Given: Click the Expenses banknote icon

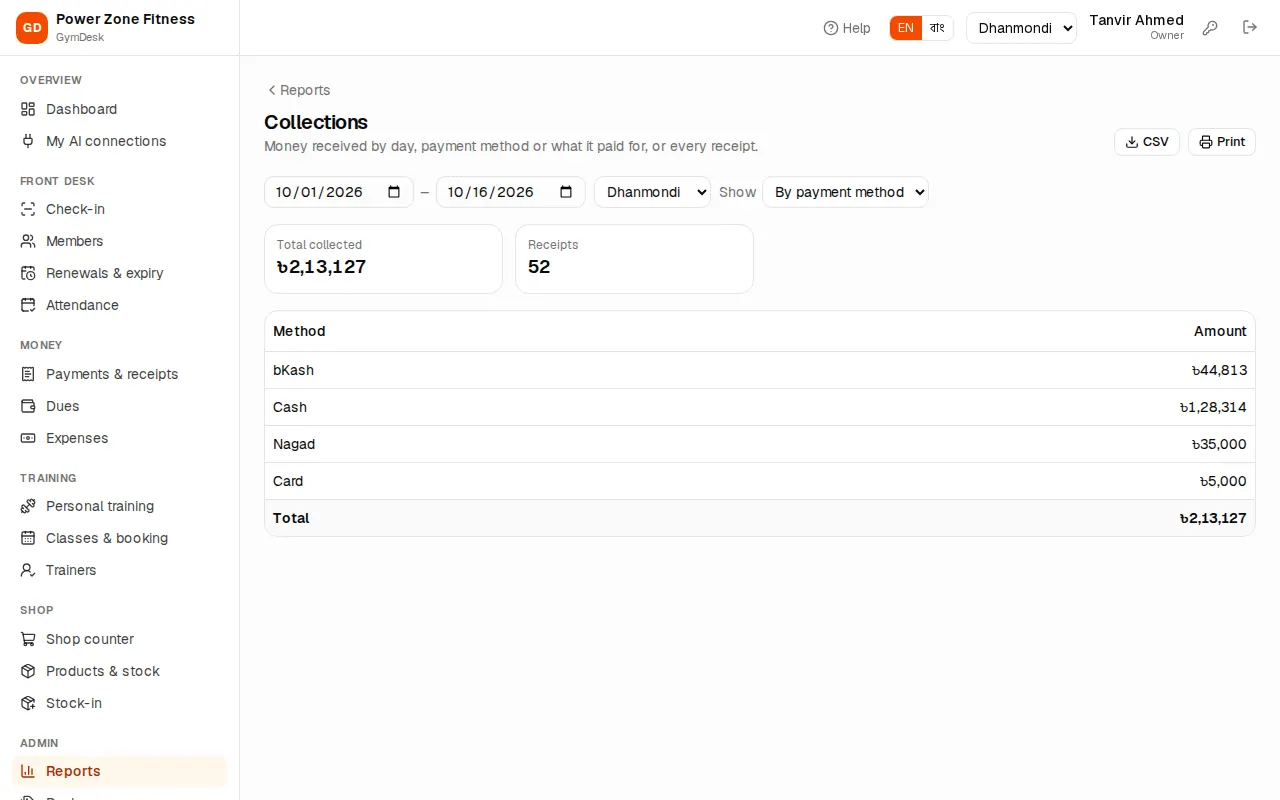Looking at the screenshot, I should pyautogui.click(x=28, y=438).
